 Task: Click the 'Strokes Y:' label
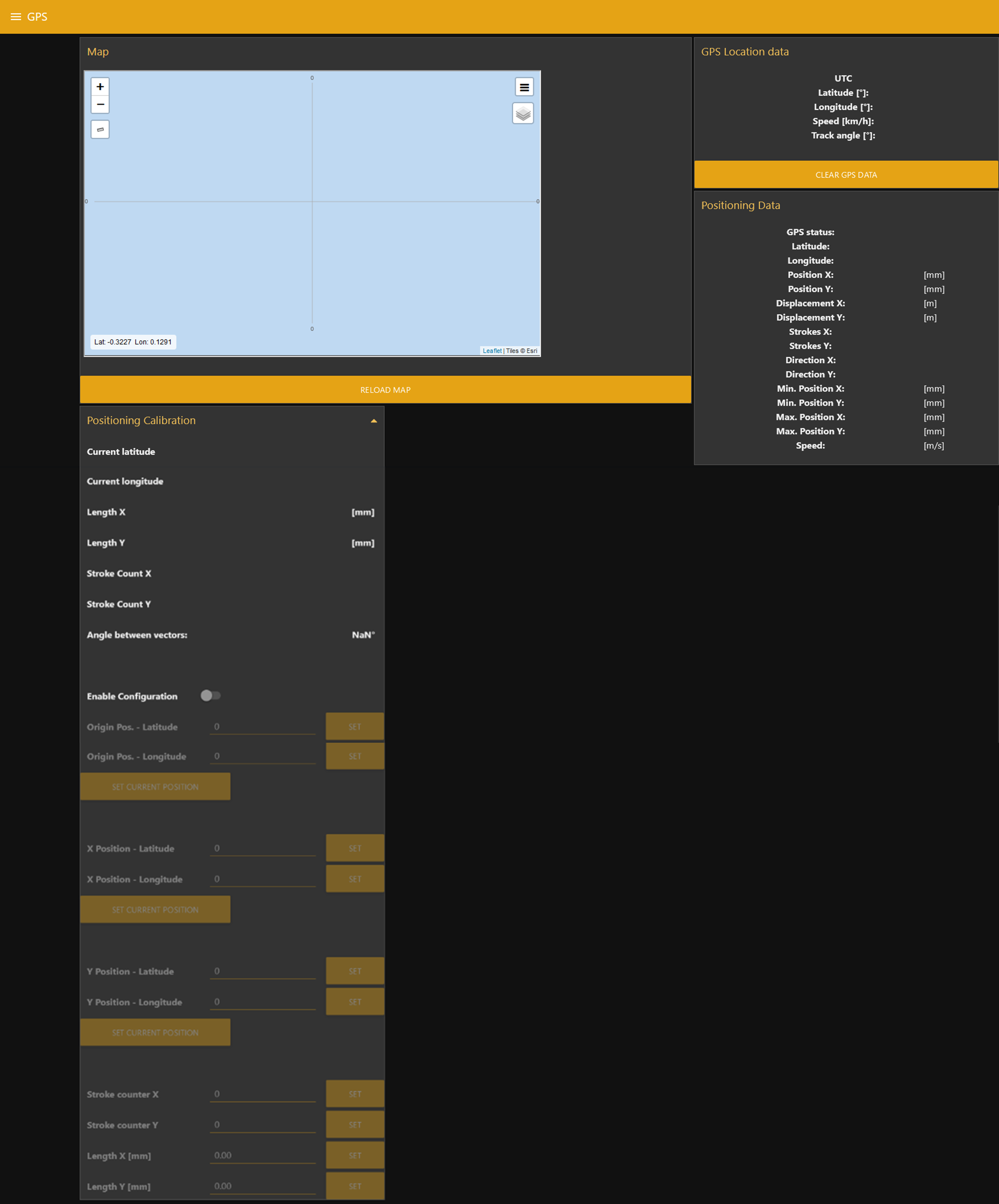(810, 346)
